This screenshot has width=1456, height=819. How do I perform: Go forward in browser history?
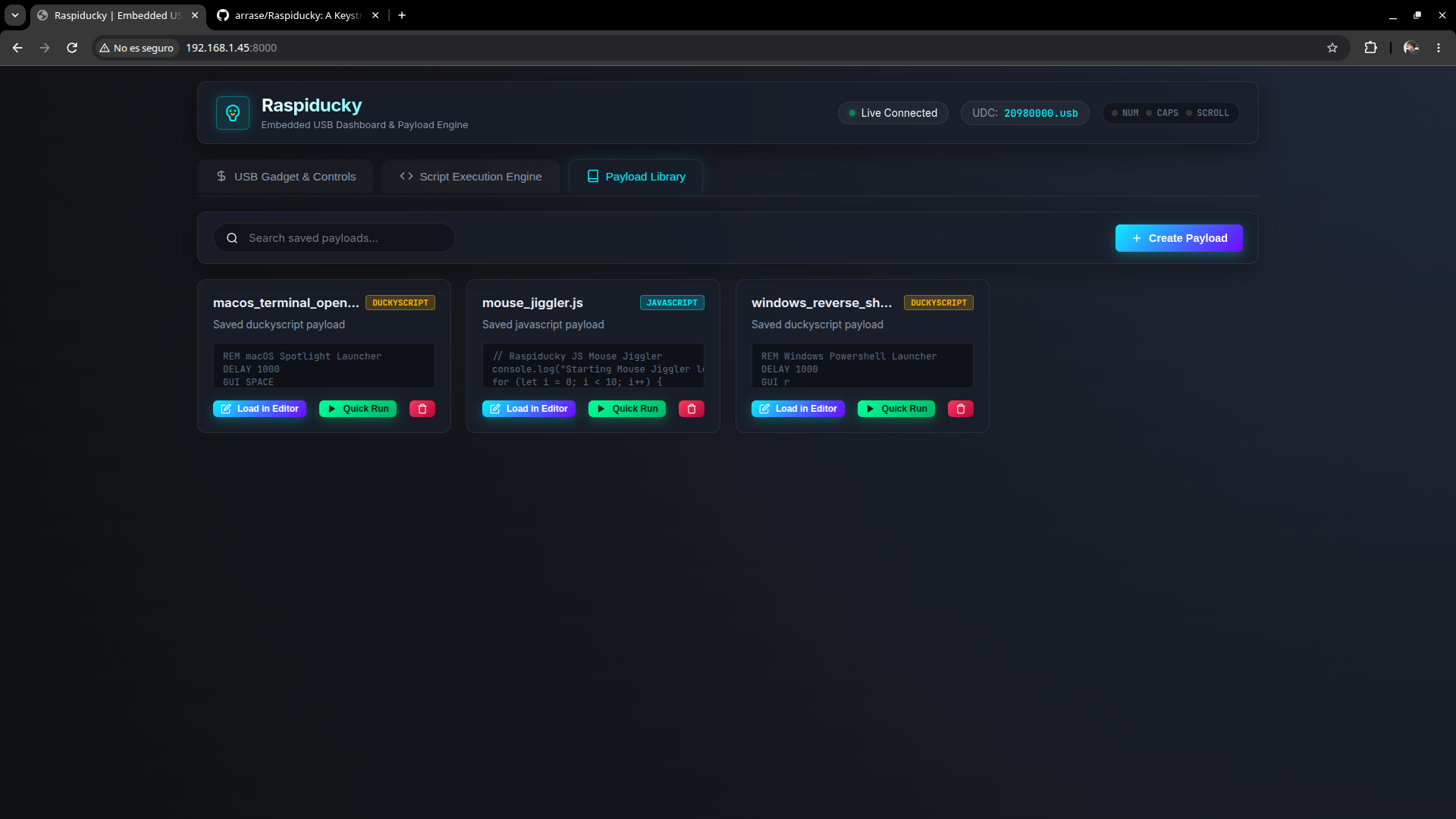pyautogui.click(x=45, y=48)
